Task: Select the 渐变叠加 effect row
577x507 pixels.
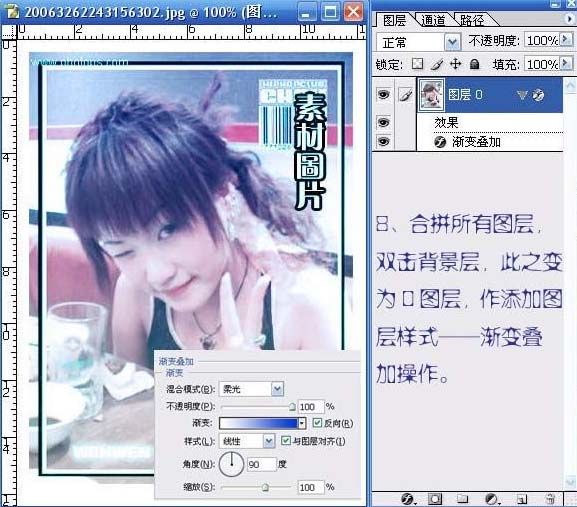Action: [490, 142]
